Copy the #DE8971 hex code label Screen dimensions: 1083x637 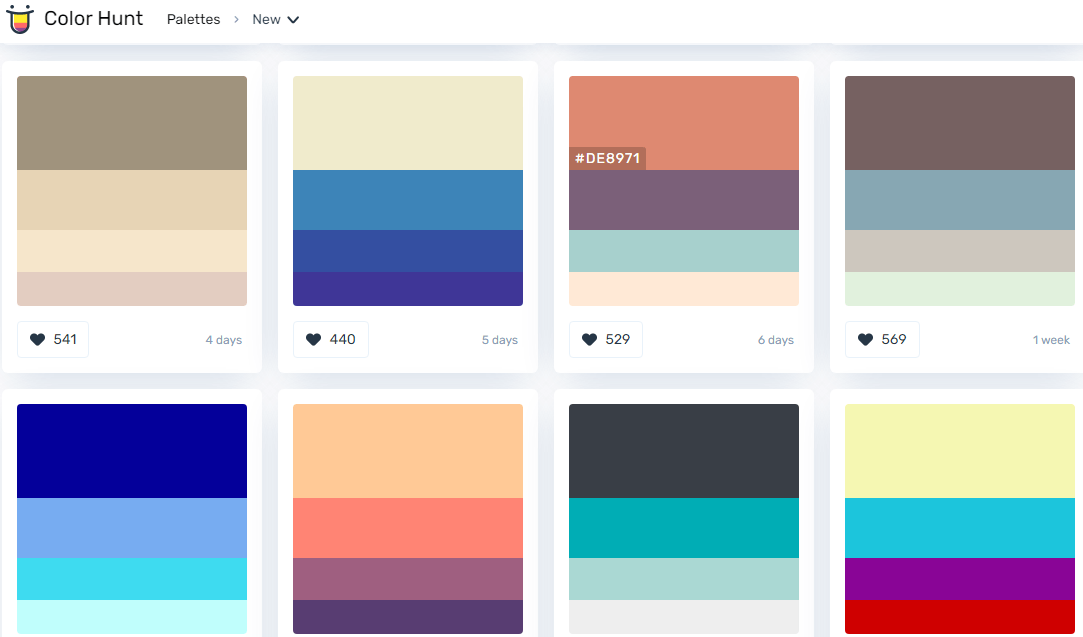pos(608,158)
